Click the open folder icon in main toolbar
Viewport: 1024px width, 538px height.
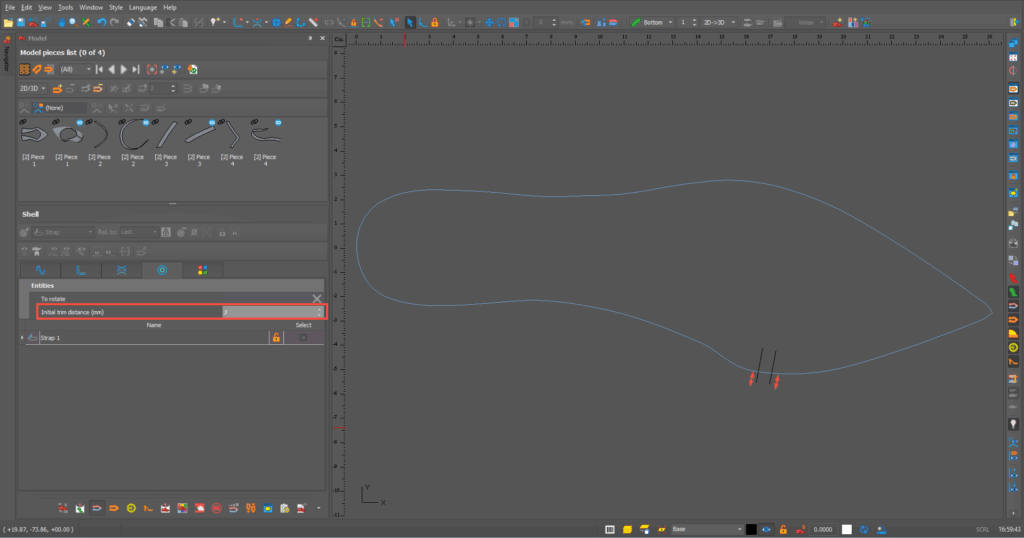click(8, 22)
